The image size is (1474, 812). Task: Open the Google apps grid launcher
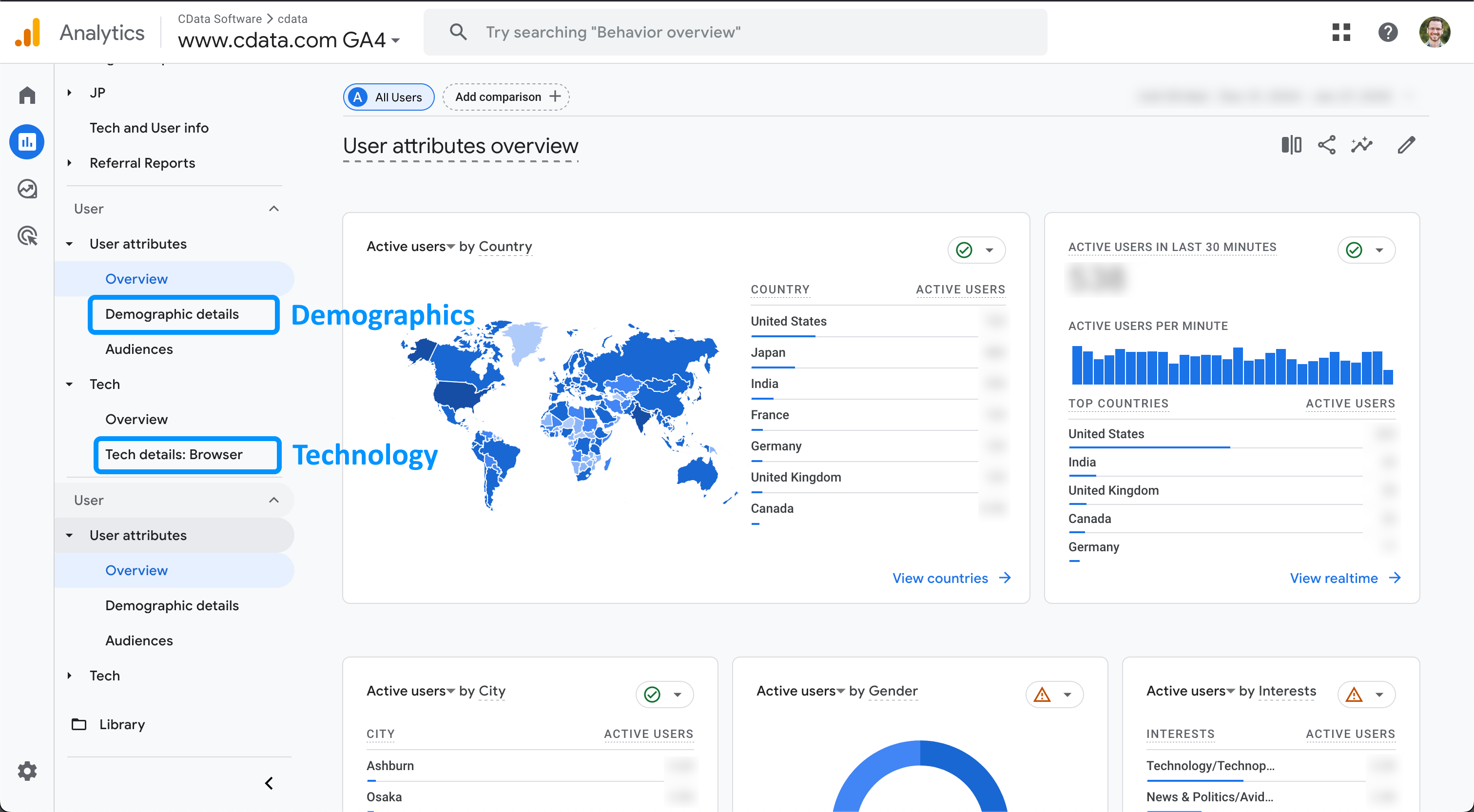(1341, 32)
